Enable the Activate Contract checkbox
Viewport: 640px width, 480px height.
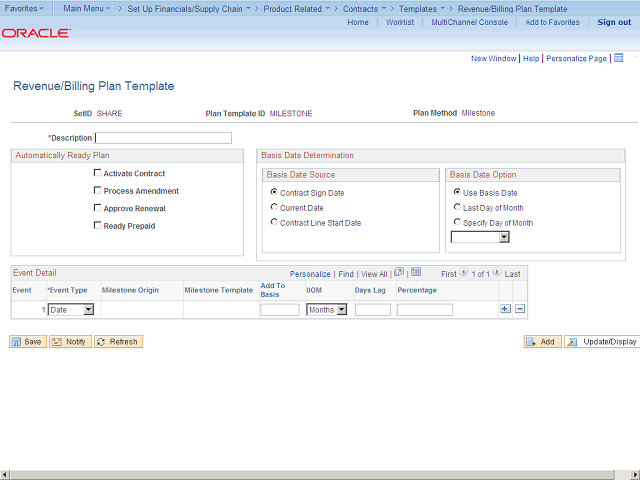tap(98, 173)
